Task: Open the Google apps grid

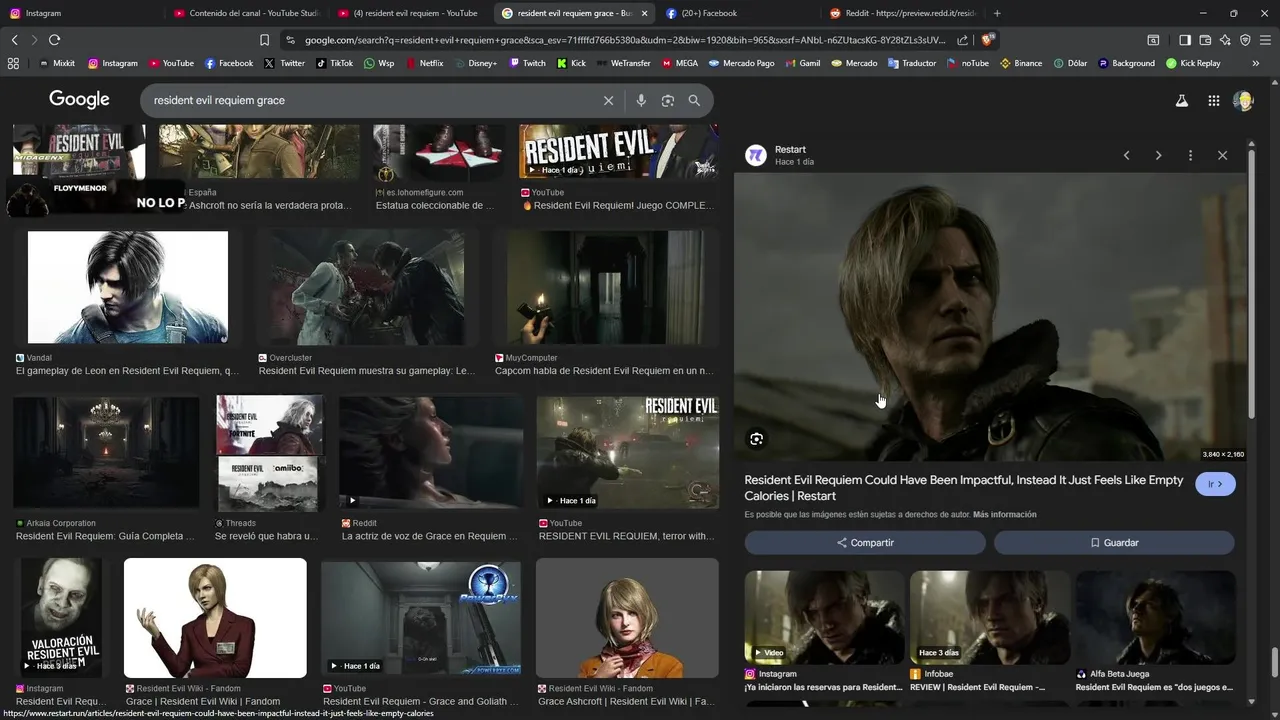Action: coord(1214,100)
